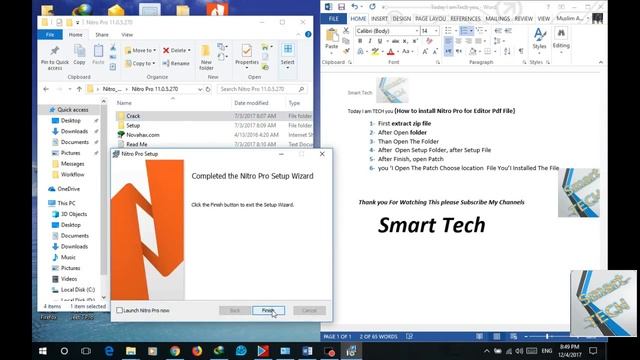Click the Save icon in Word title bar
This screenshot has height=360, width=640.
click(341, 7)
